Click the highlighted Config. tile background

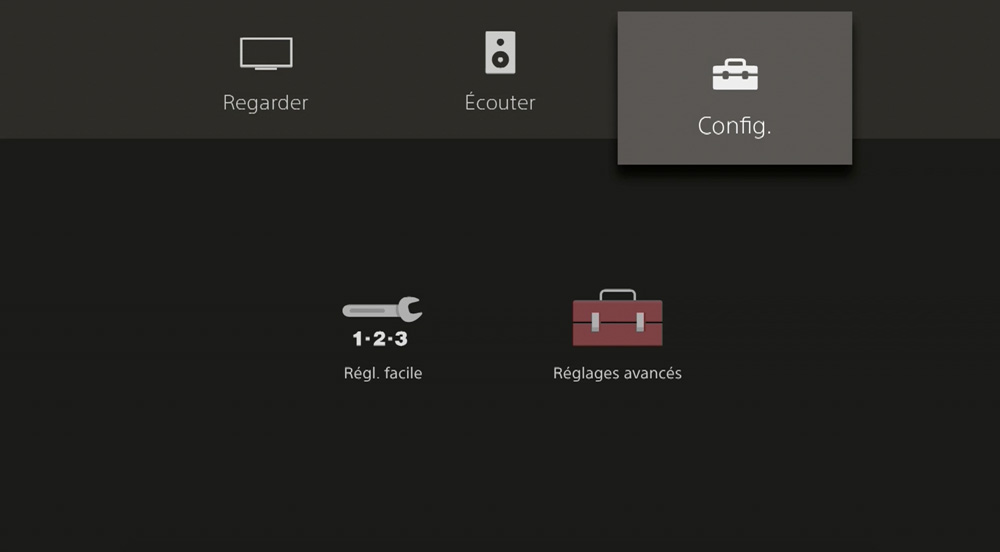(735, 88)
